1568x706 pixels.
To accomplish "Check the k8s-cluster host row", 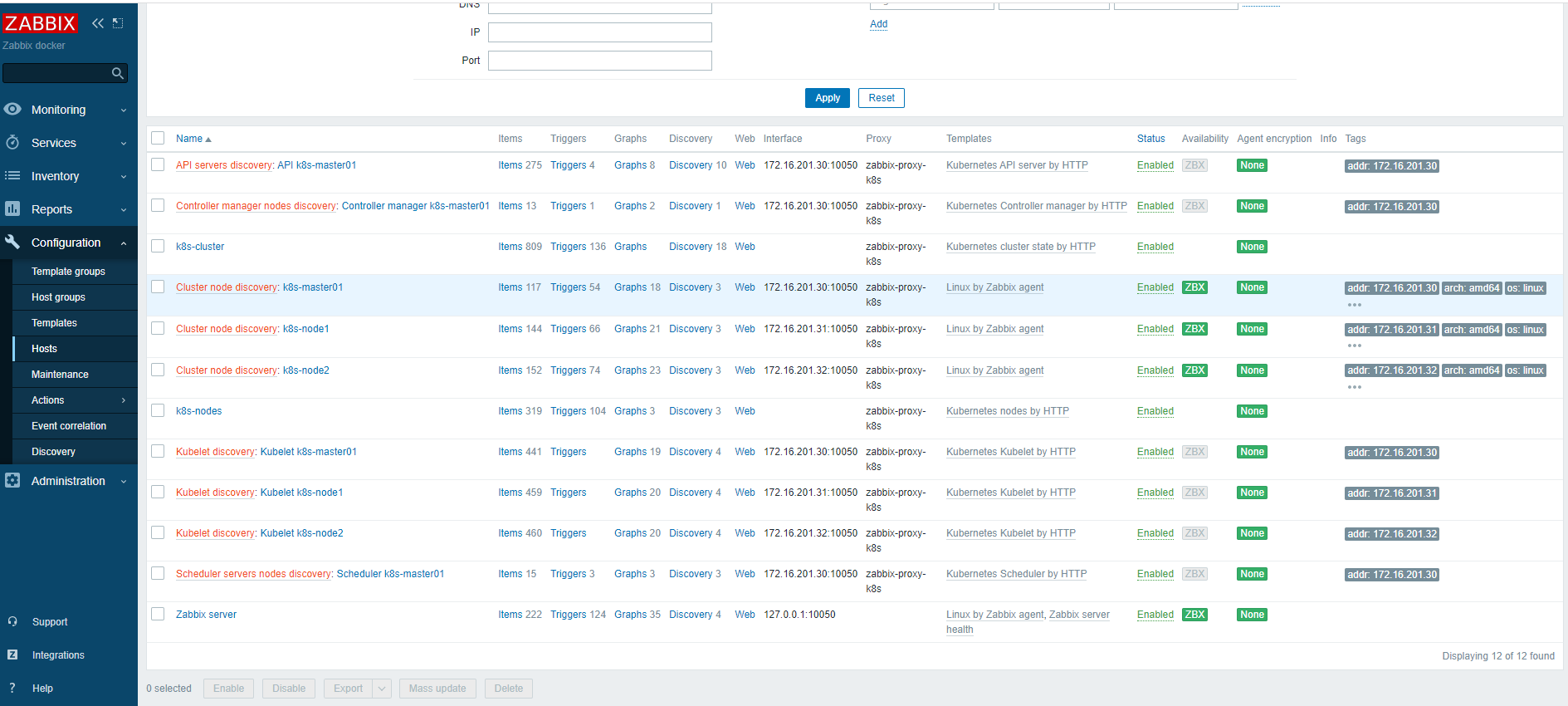I will (158, 246).
